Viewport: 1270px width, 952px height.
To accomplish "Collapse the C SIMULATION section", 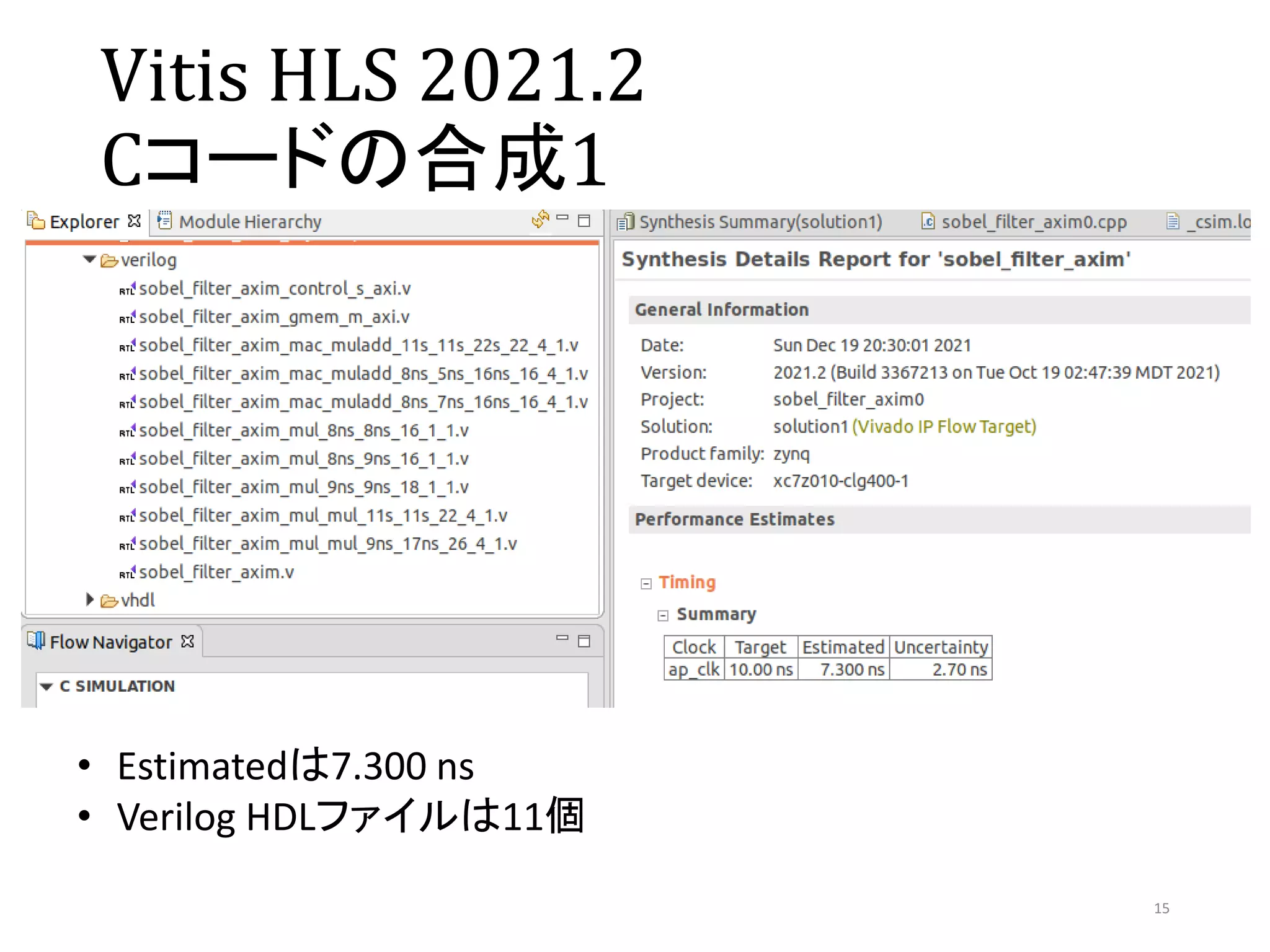I will pos(47,686).
